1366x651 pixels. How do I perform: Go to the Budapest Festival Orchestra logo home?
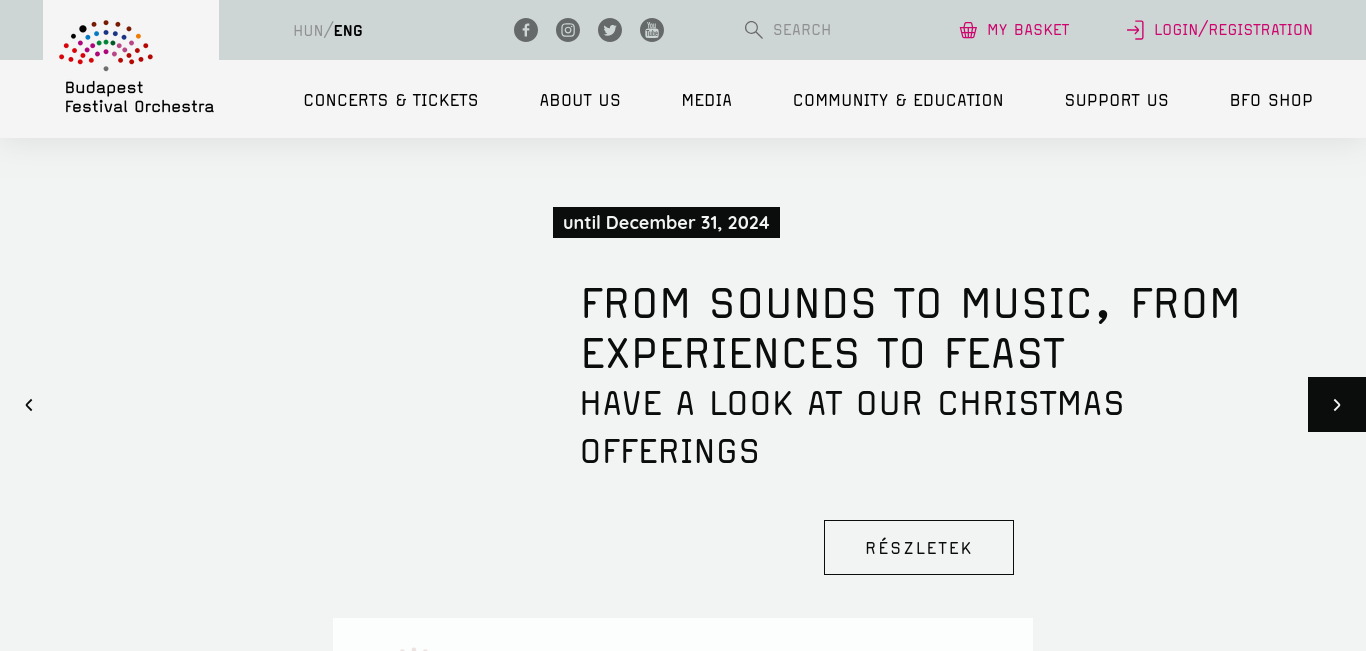[x=131, y=67]
